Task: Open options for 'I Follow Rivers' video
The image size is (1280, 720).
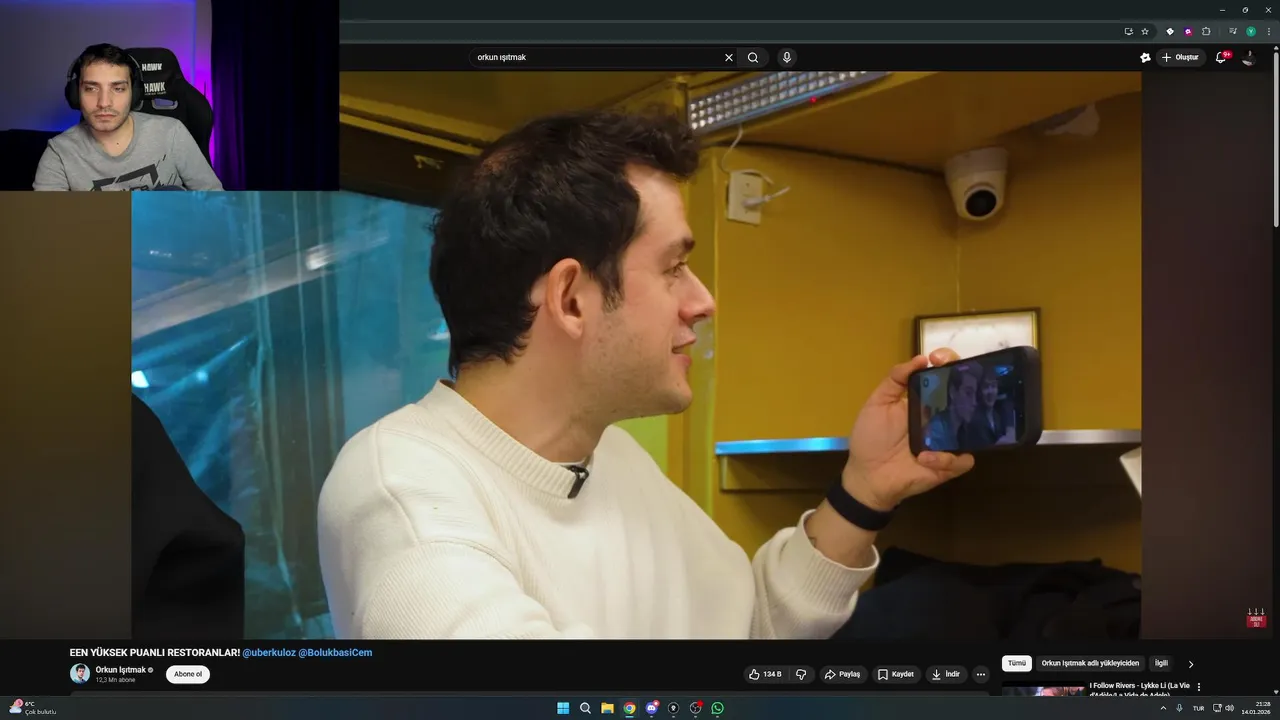Action: pos(1199,687)
